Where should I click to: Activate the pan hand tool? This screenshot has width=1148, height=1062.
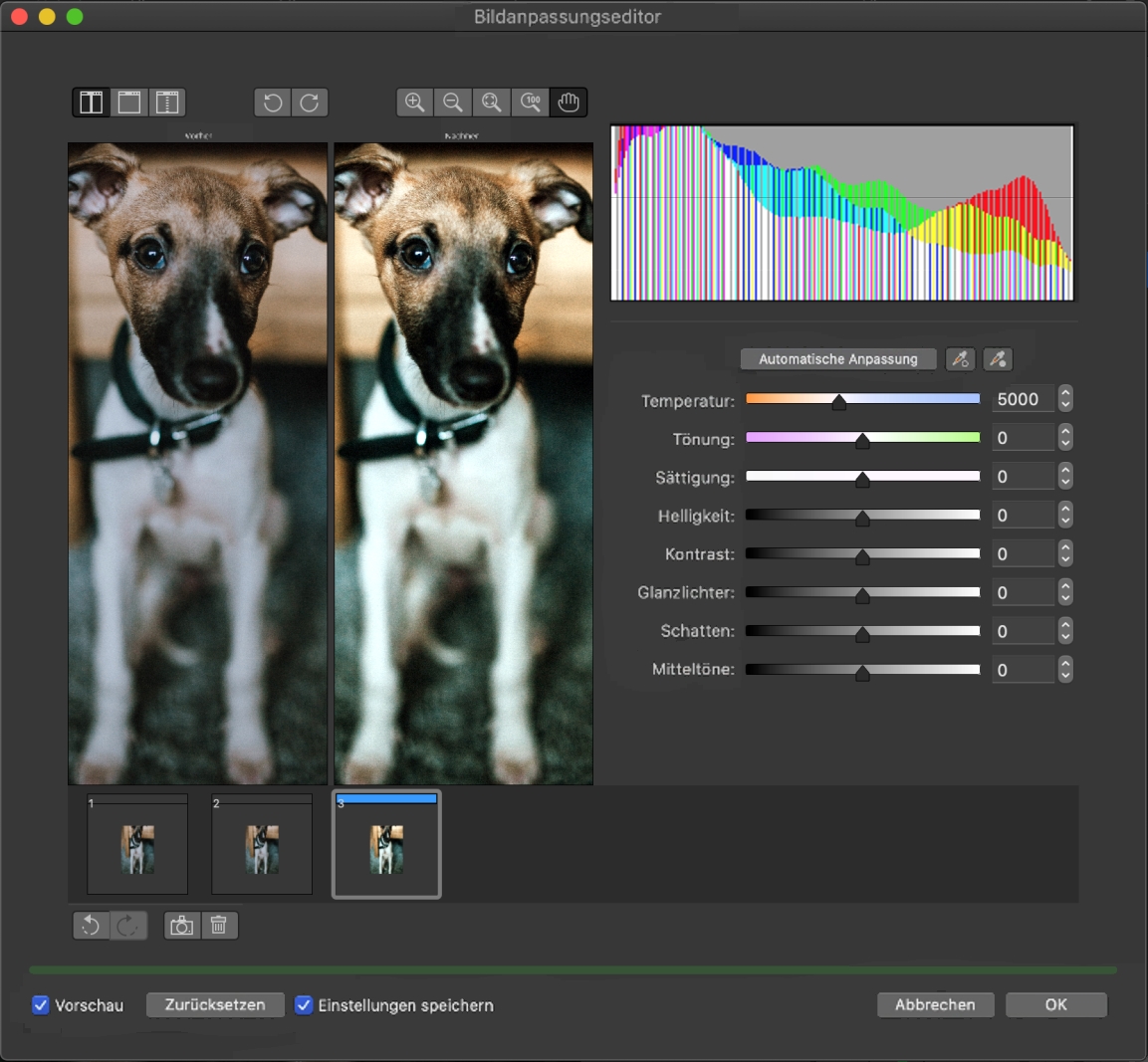click(568, 103)
